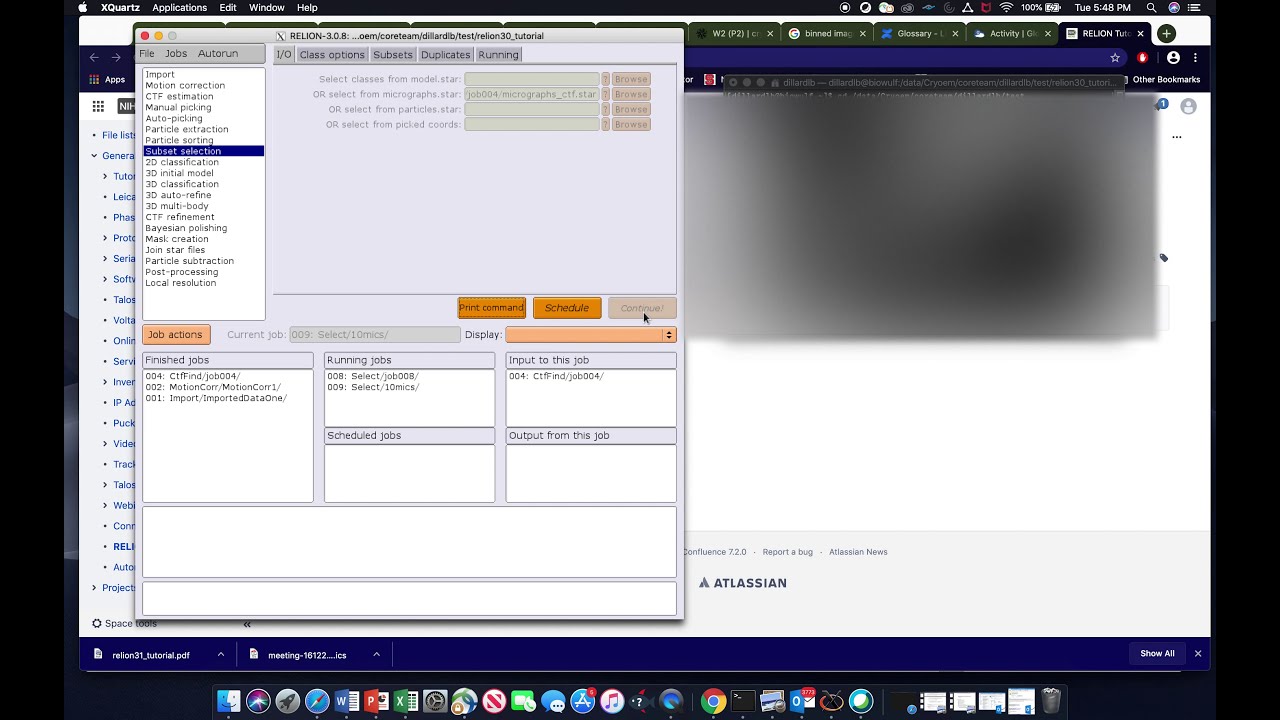Open Google Chrome in the dock

pos(713,702)
